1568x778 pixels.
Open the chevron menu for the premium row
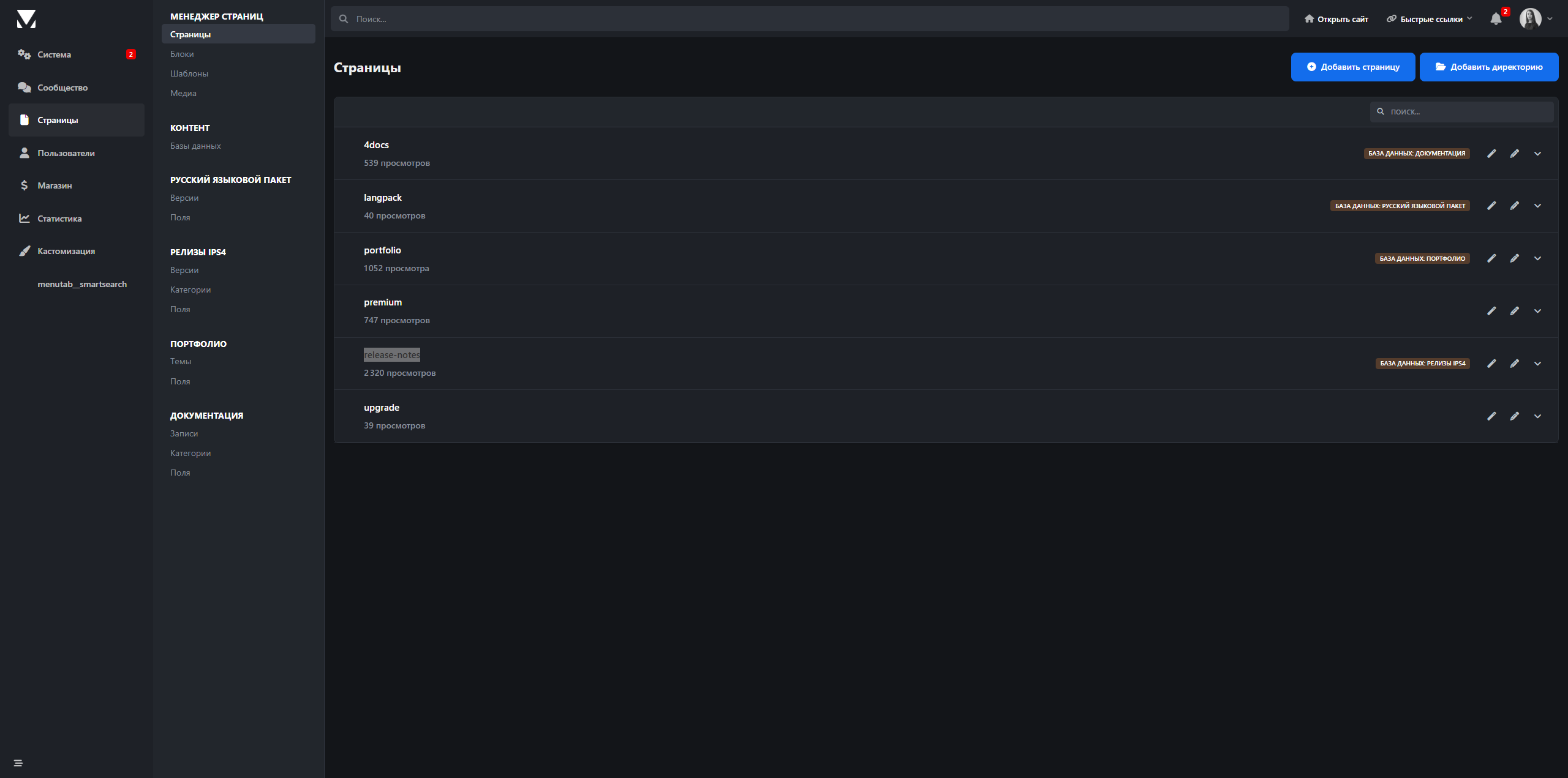1537,311
